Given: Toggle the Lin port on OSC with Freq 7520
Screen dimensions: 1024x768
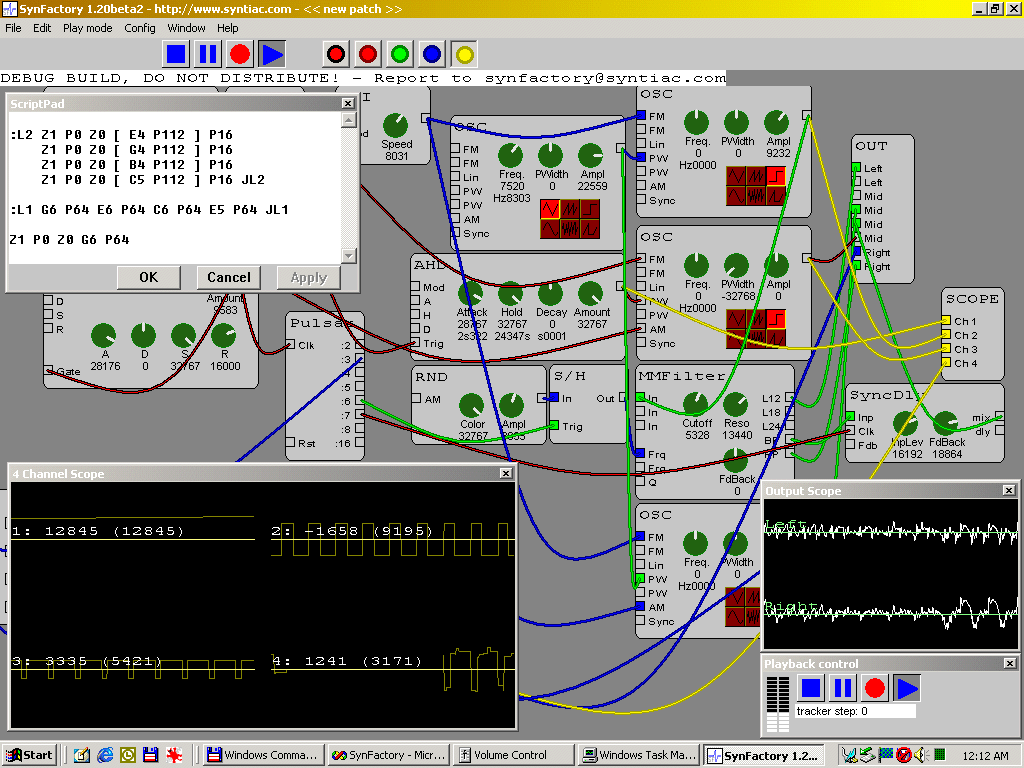Looking at the screenshot, I should point(456,177).
